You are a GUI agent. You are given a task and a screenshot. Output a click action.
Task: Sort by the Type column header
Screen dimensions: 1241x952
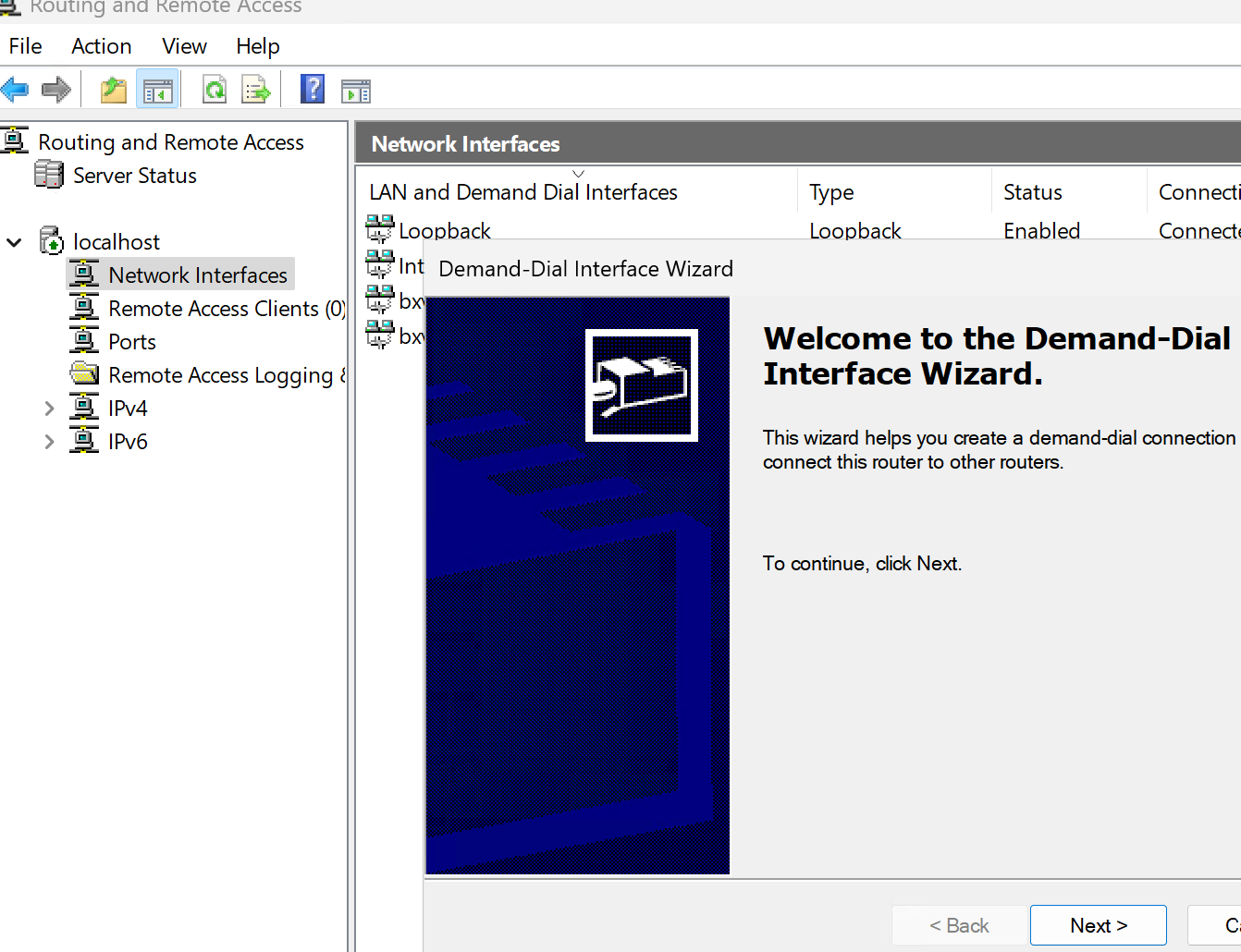(894, 191)
